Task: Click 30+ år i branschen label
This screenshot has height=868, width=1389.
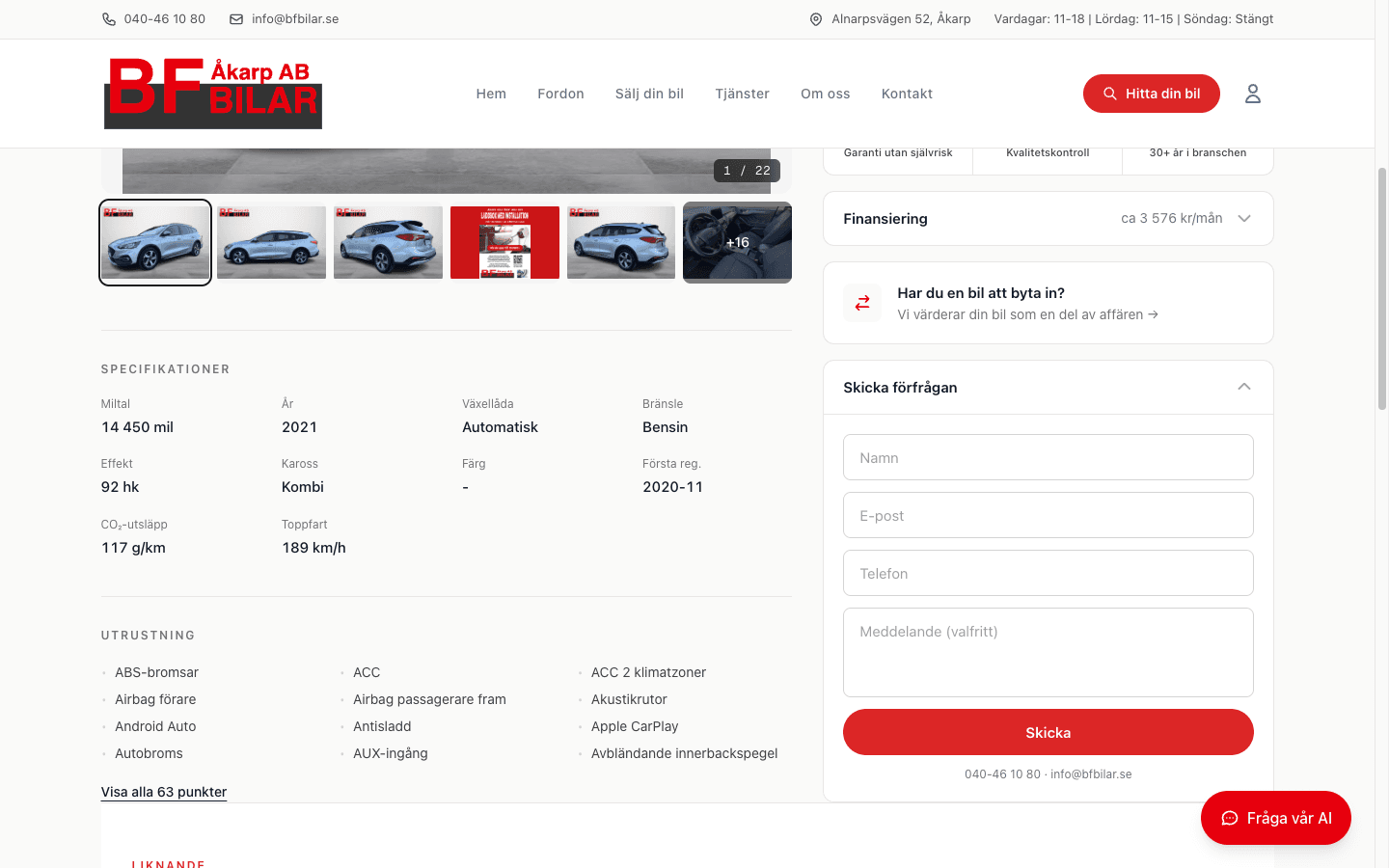Action: [1197, 152]
